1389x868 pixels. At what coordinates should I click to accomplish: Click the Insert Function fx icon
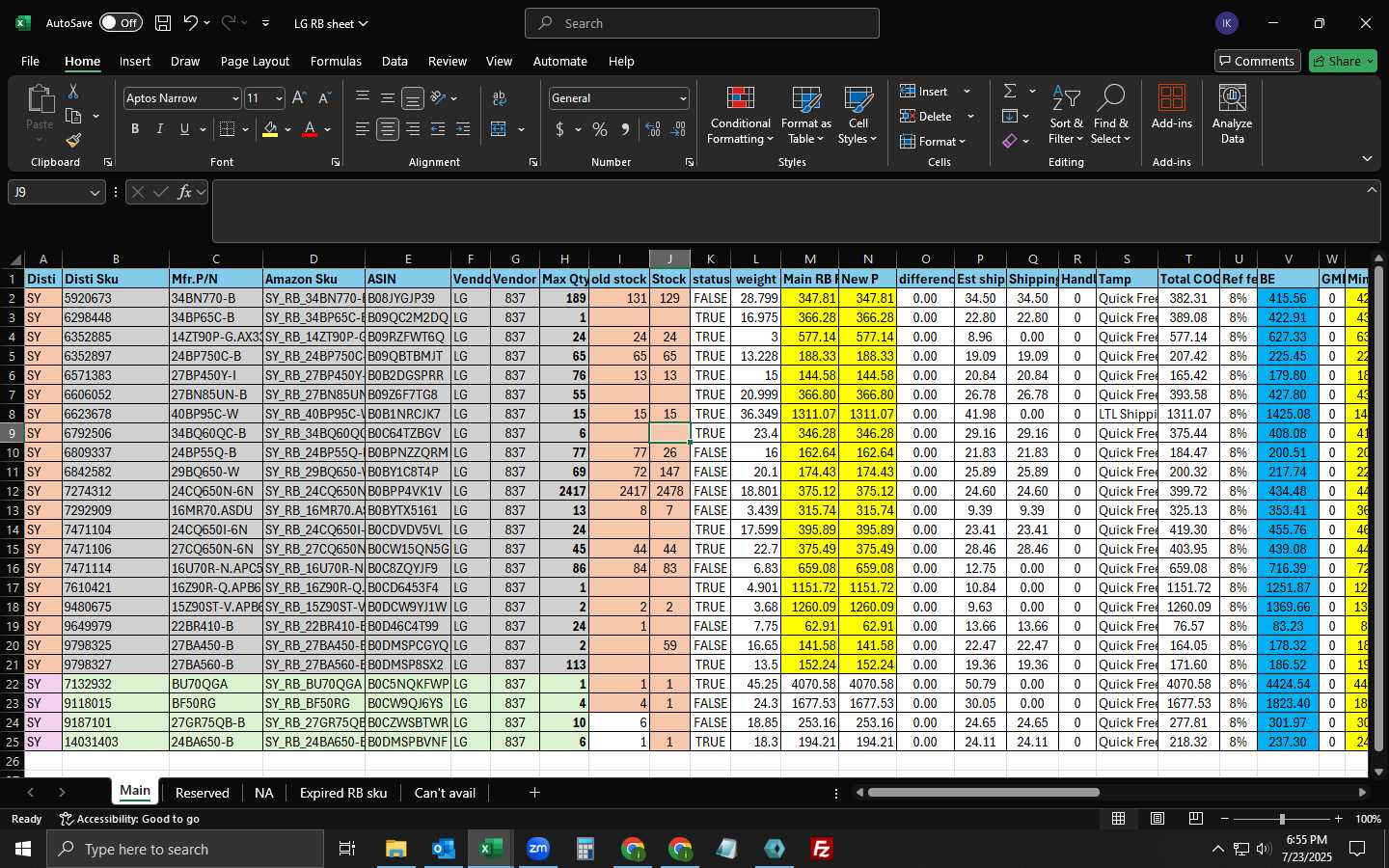(x=184, y=192)
